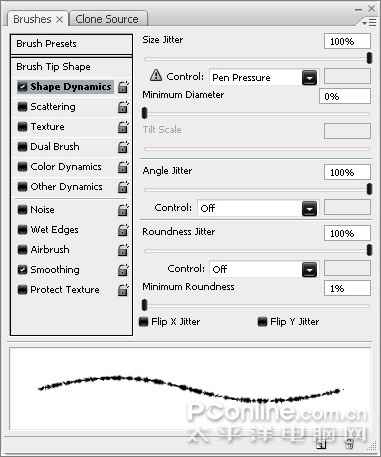Toggle the lock icon next to Texture
This screenshot has width=381, height=457.
(123, 127)
